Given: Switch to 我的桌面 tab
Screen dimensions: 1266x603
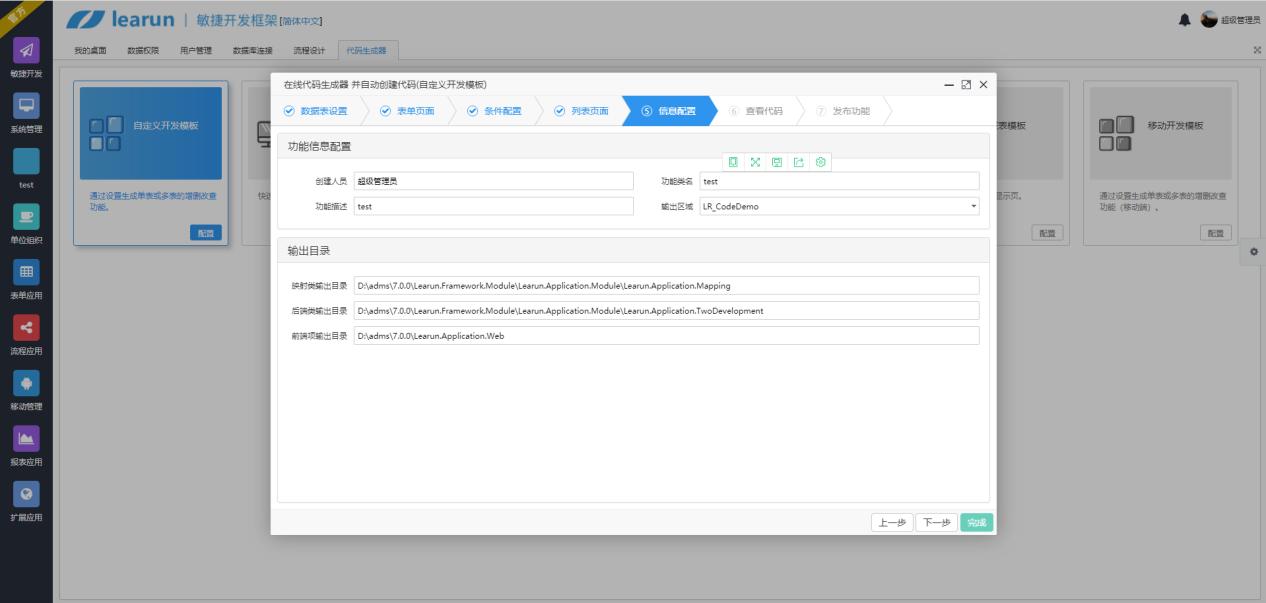Looking at the screenshot, I should point(91,50).
